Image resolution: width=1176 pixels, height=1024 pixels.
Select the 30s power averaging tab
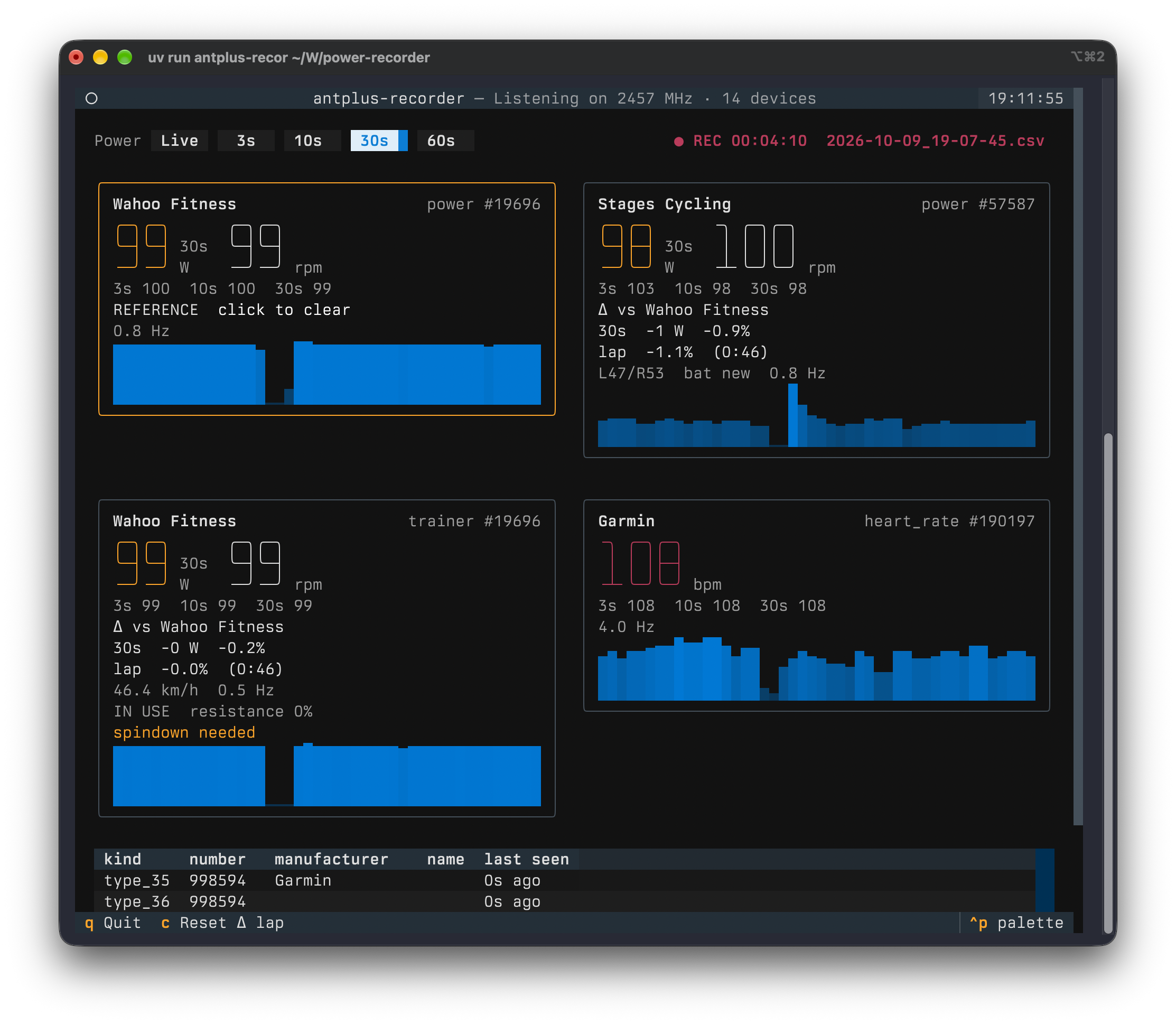(x=378, y=141)
